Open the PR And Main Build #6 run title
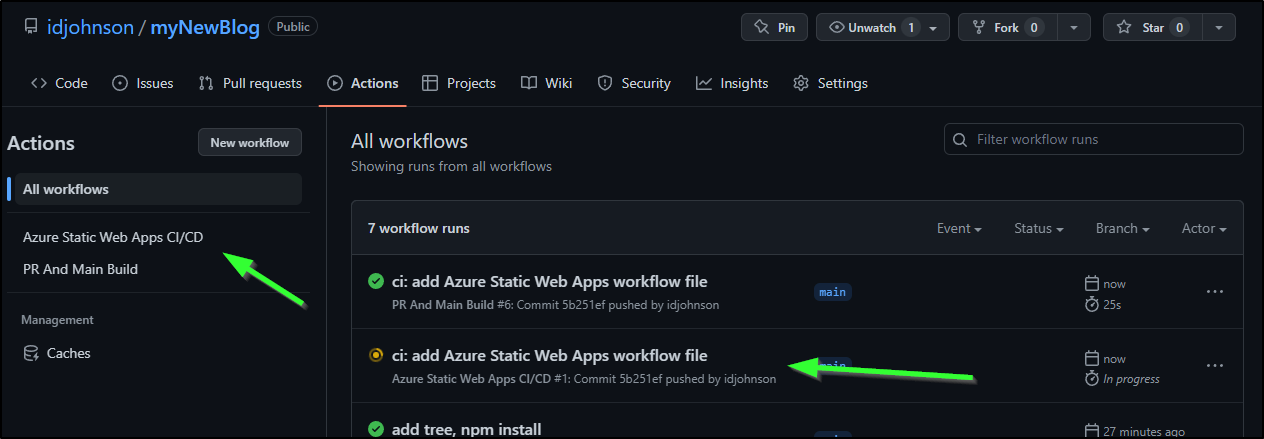This screenshot has height=439, width=1264. (550, 282)
